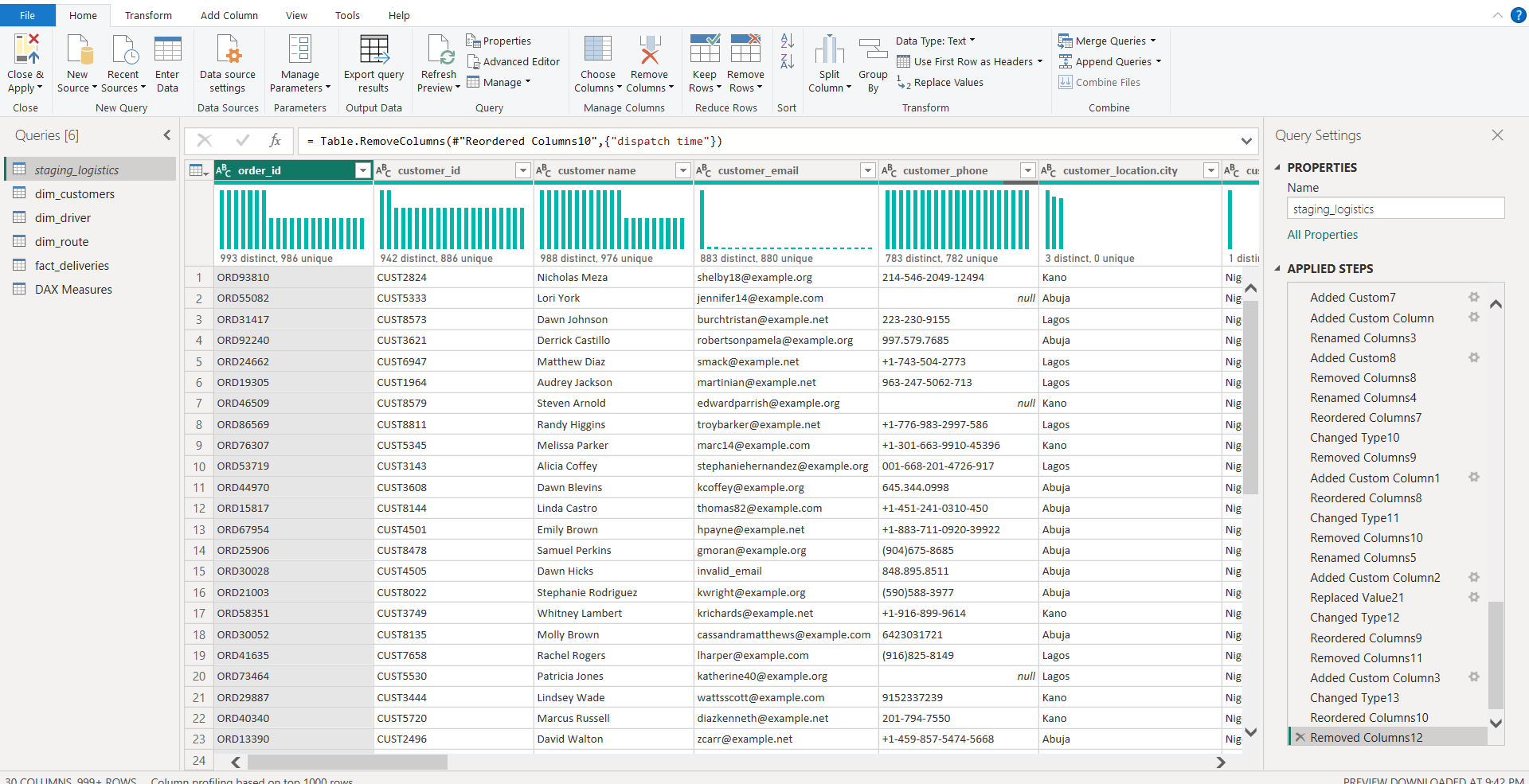Click Merge Queries
Image resolution: width=1529 pixels, height=784 pixels.
pyautogui.click(x=1107, y=41)
